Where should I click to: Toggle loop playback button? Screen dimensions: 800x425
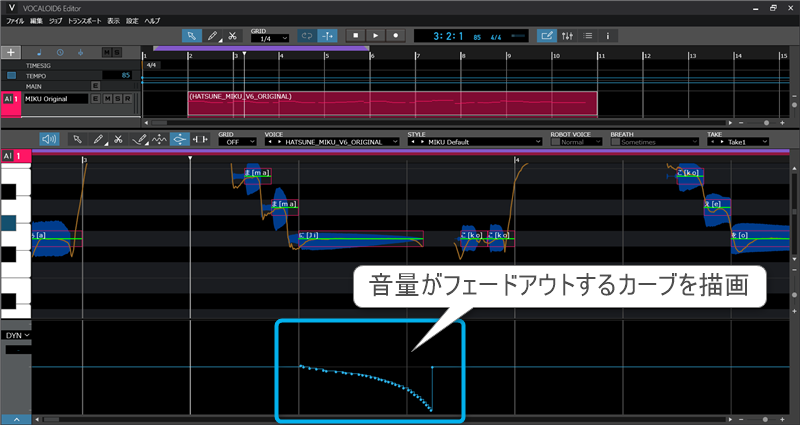pos(307,36)
